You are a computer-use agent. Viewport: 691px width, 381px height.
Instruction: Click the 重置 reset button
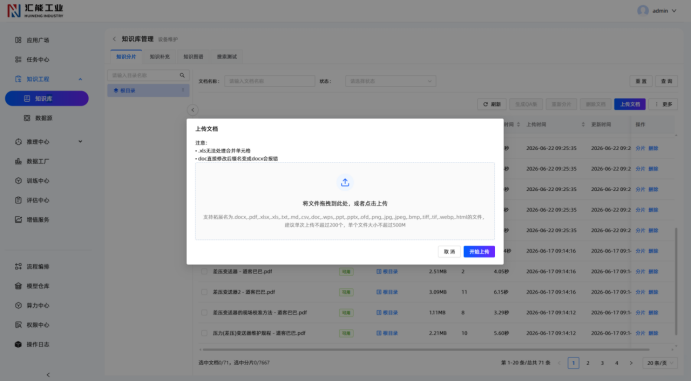(x=641, y=81)
